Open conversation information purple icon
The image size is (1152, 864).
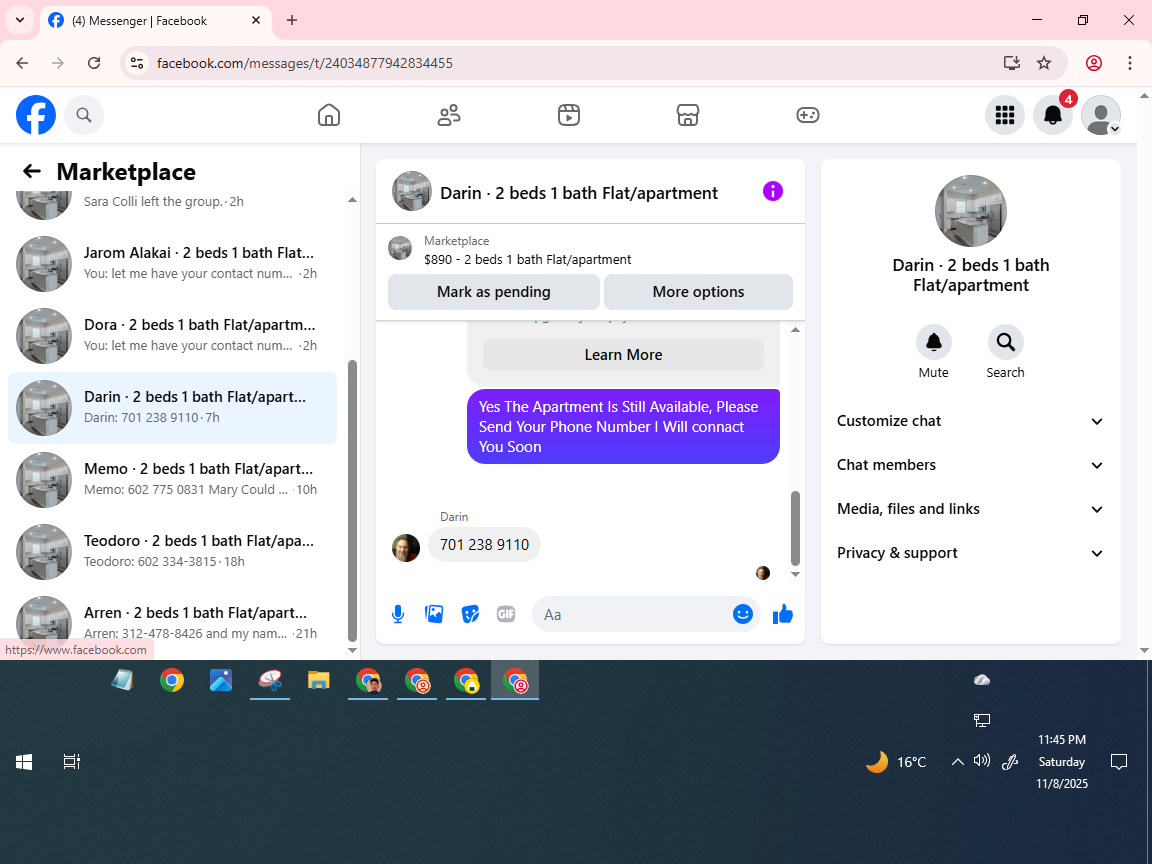773,192
